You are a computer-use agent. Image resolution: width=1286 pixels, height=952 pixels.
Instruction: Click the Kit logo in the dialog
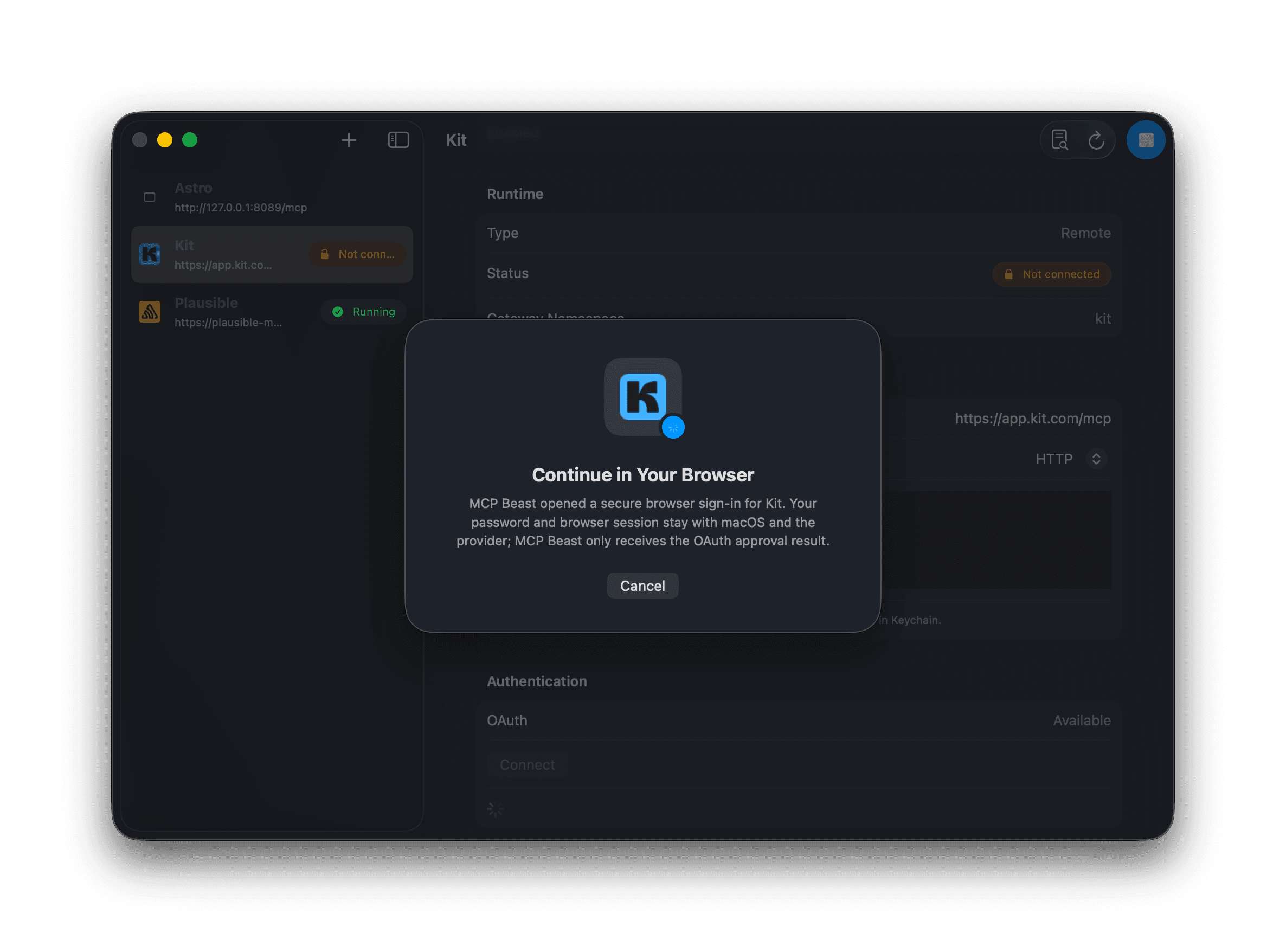click(642, 396)
